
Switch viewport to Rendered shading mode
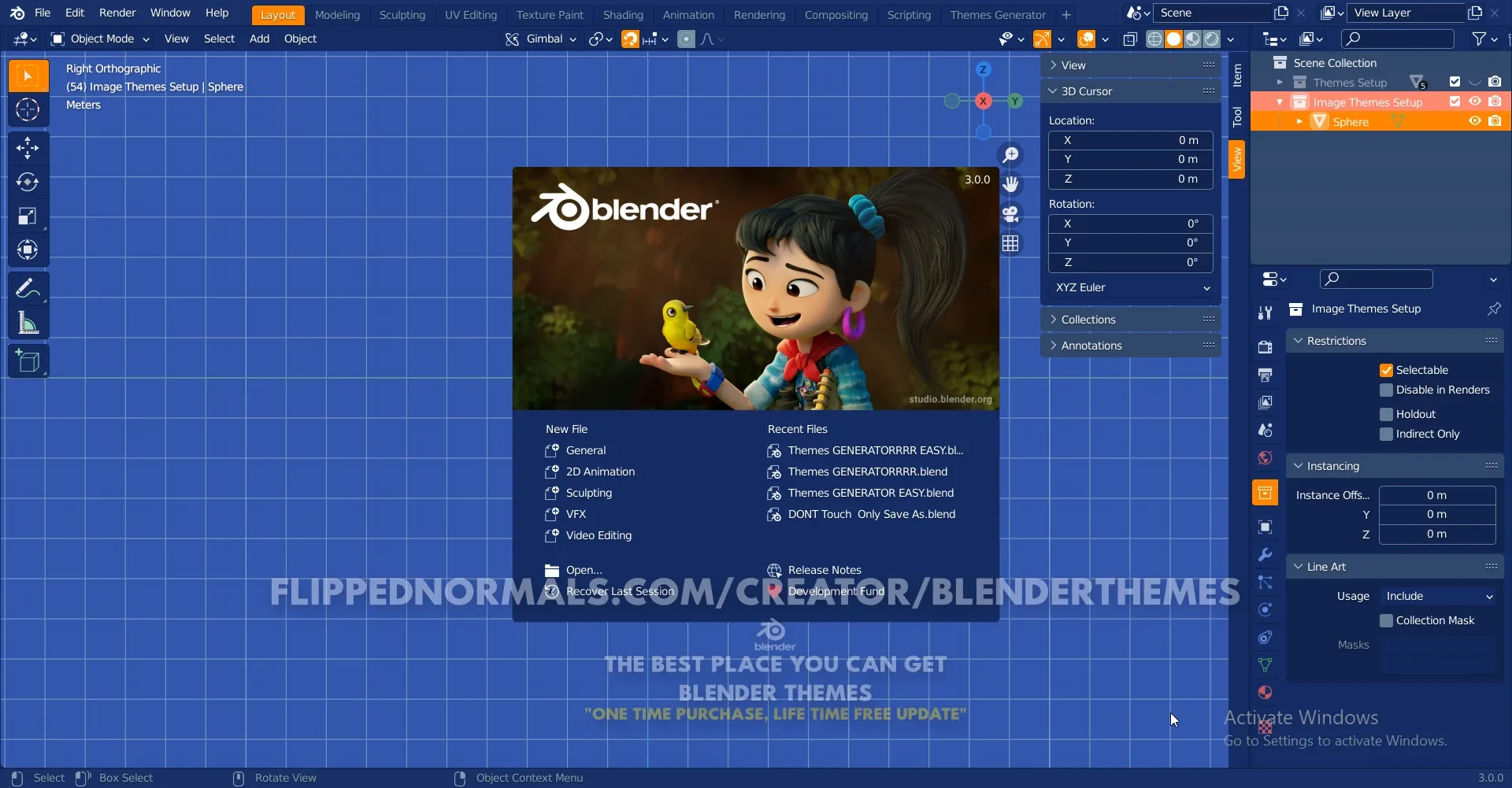click(x=1213, y=39)
